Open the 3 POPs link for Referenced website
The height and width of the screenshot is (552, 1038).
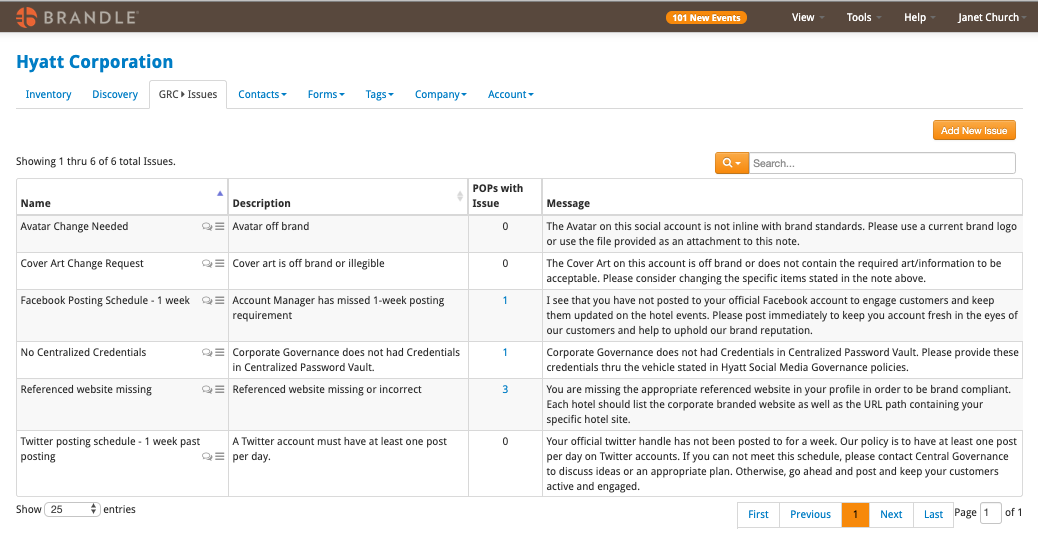point(505,389)
